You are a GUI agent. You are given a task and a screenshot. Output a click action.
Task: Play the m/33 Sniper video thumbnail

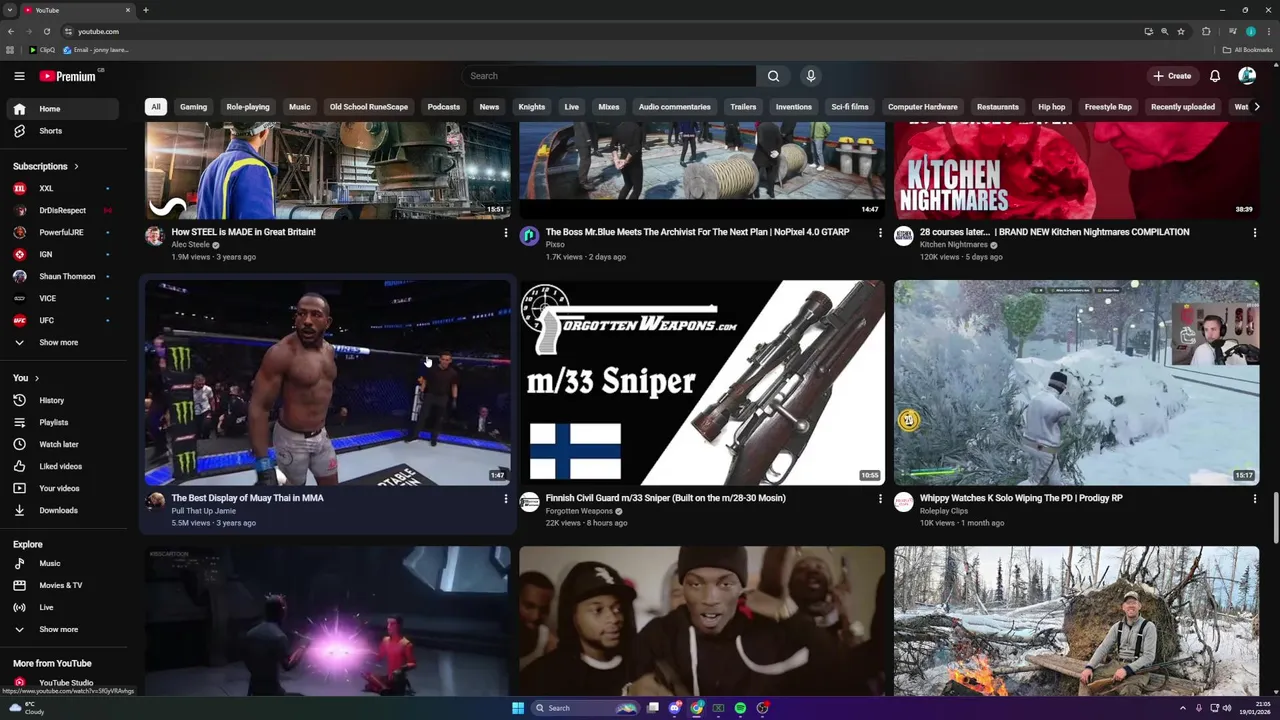click(x=702, y=383)
